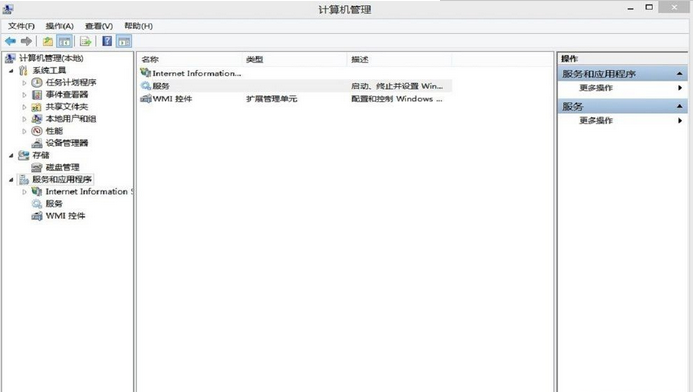Sort list by 描述 column header
This screenshot has height=392, width=693.
click(x=400, y=60)
